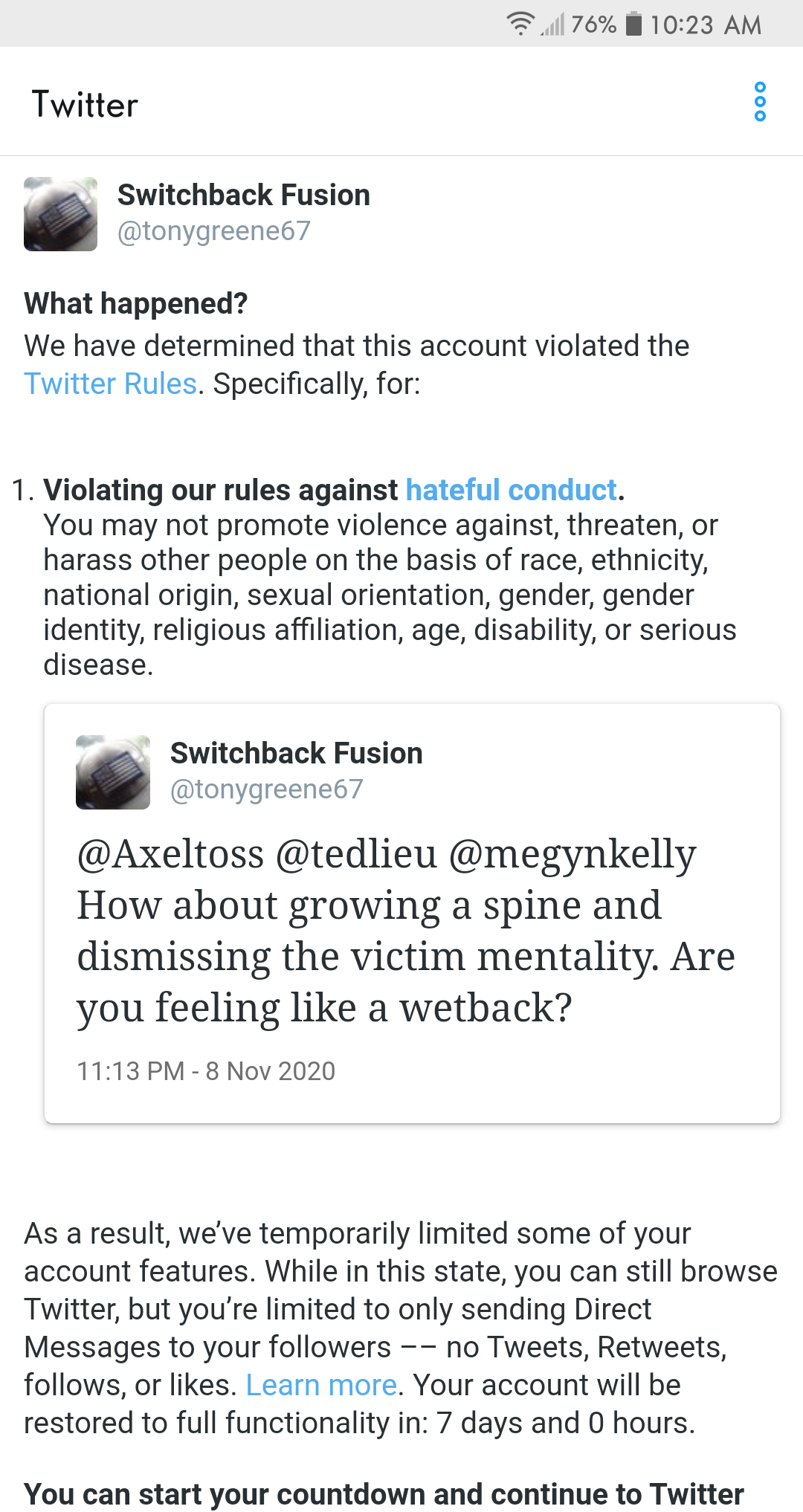The height and width of the screenshot is (1512, 803).
Task: Open the hateful conduct policy link
Action: coord(512,490)
